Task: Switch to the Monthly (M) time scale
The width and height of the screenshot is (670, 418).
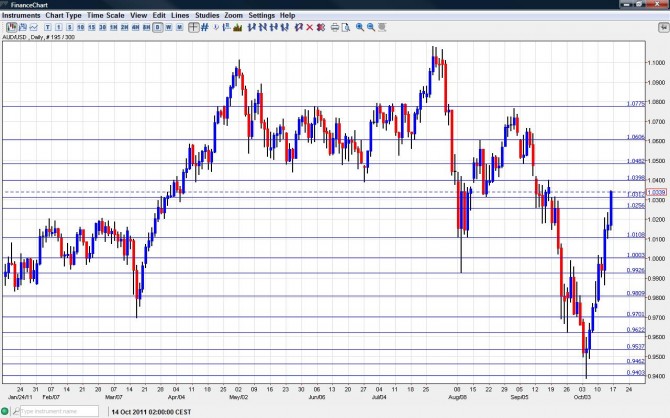Action: tap(179, 27)
